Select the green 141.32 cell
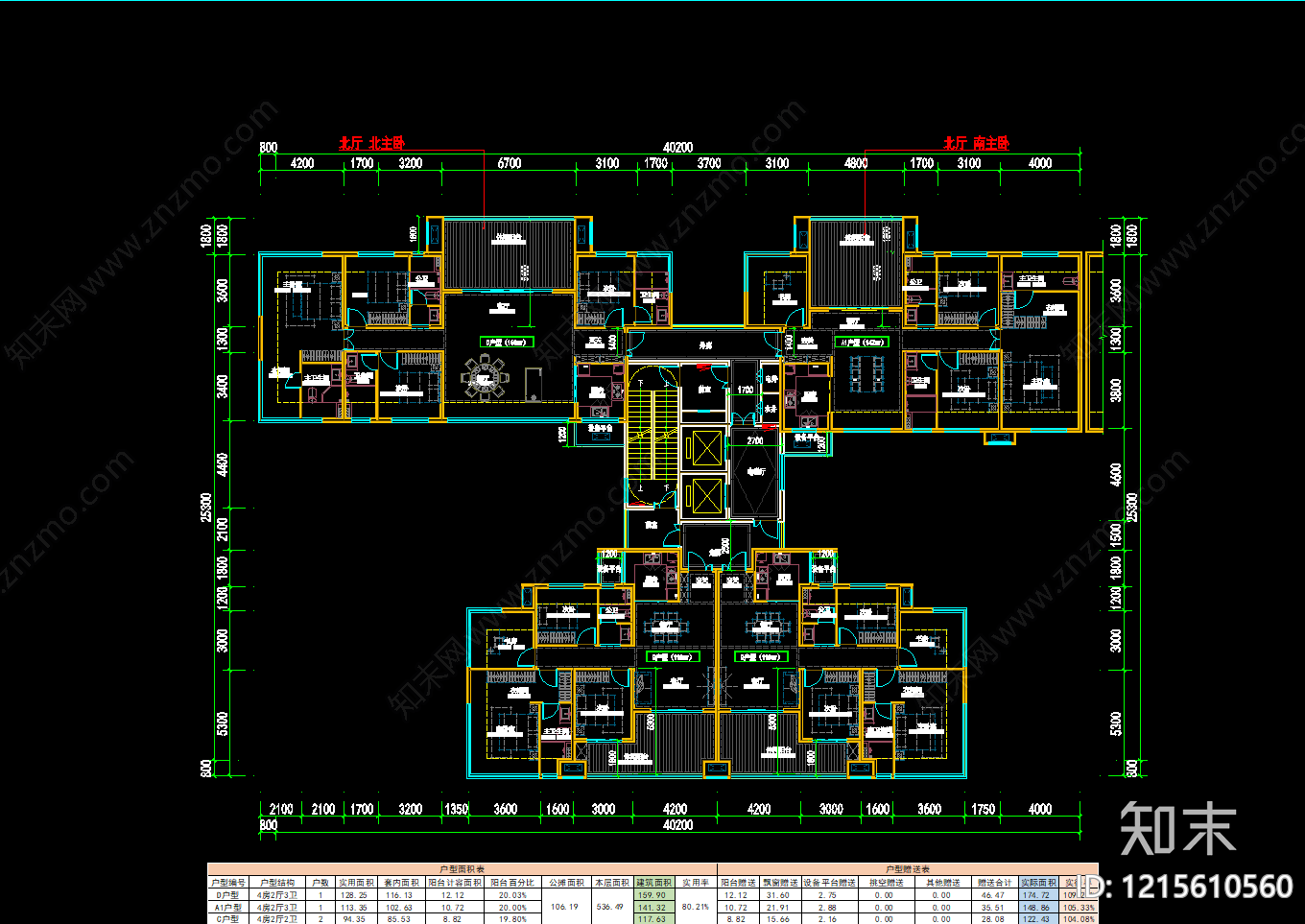The image size is (1305, 924). pyautogui.click(x=653, y=907)
